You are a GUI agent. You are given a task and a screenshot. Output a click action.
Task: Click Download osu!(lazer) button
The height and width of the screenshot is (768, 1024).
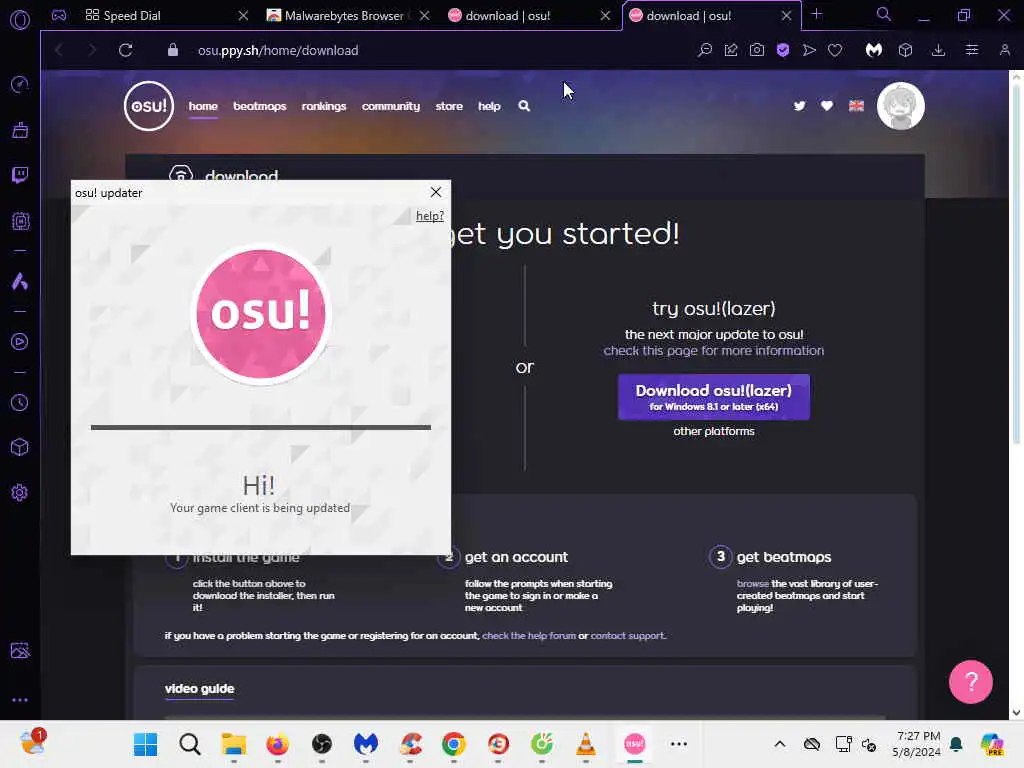pos(713,397)
